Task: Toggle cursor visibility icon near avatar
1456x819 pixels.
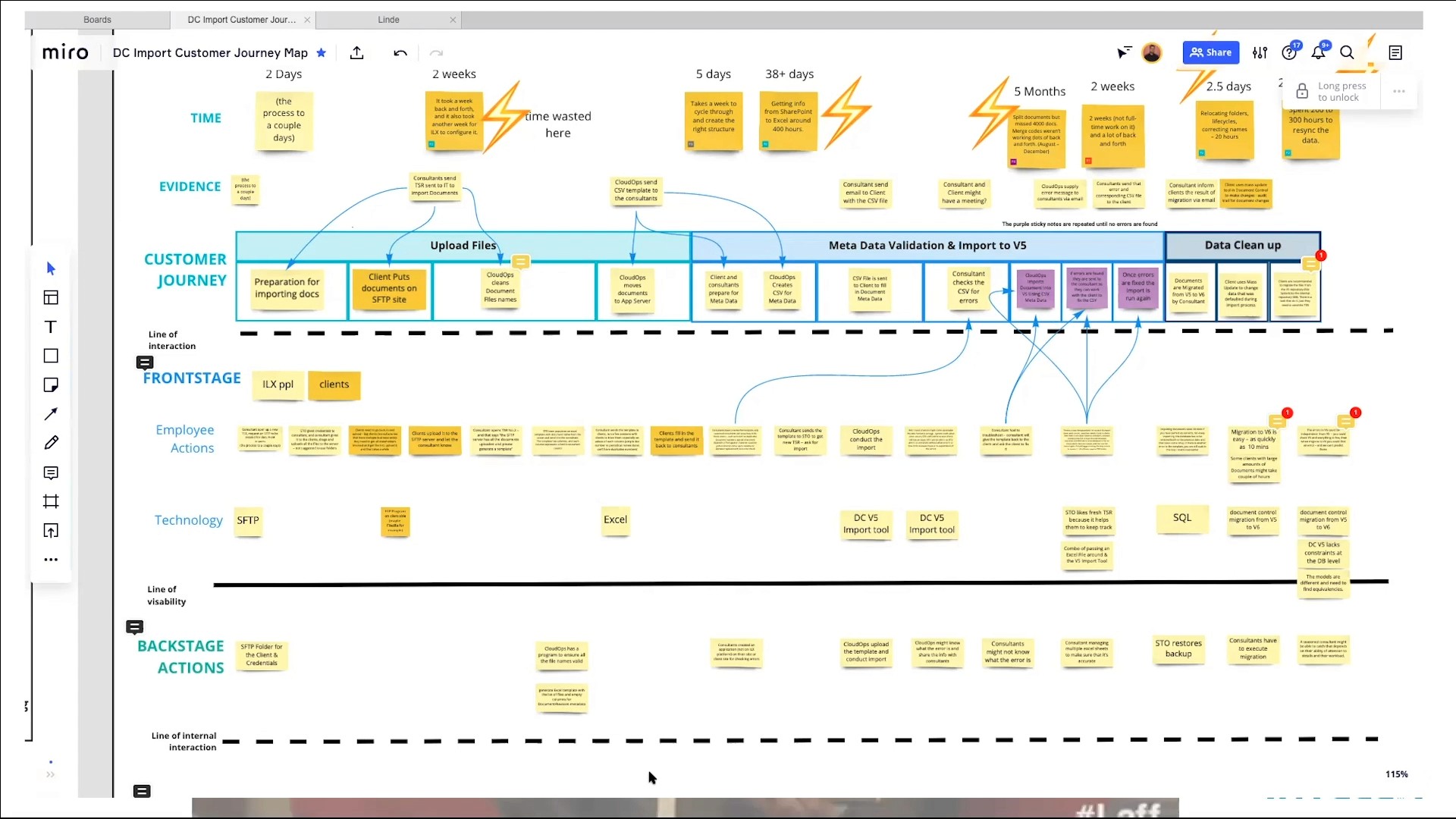Action: point(1124,52)
